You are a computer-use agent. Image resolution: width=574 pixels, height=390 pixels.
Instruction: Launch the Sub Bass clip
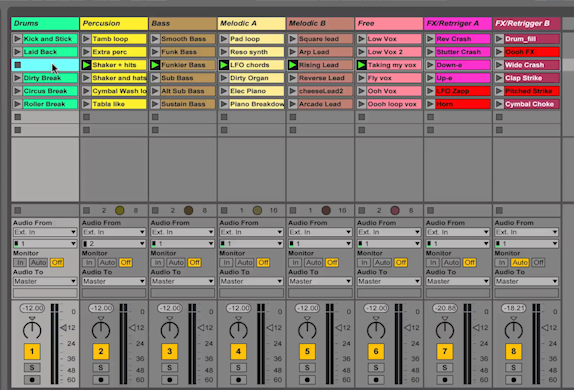point(155,78)
